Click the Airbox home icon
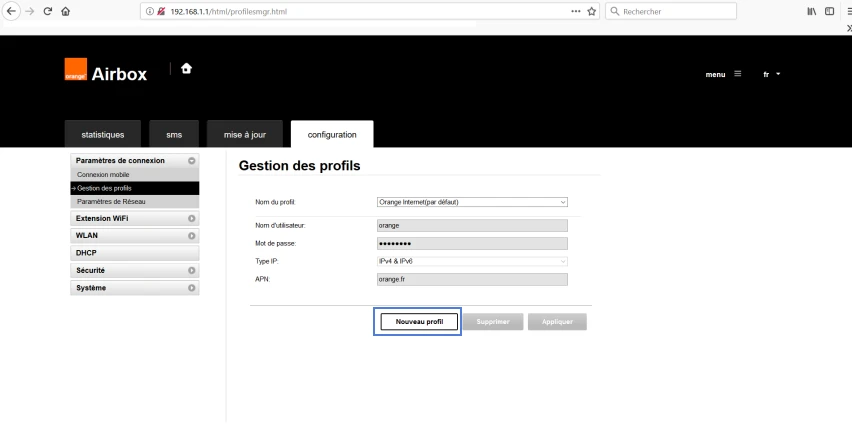 coord(186,68)
